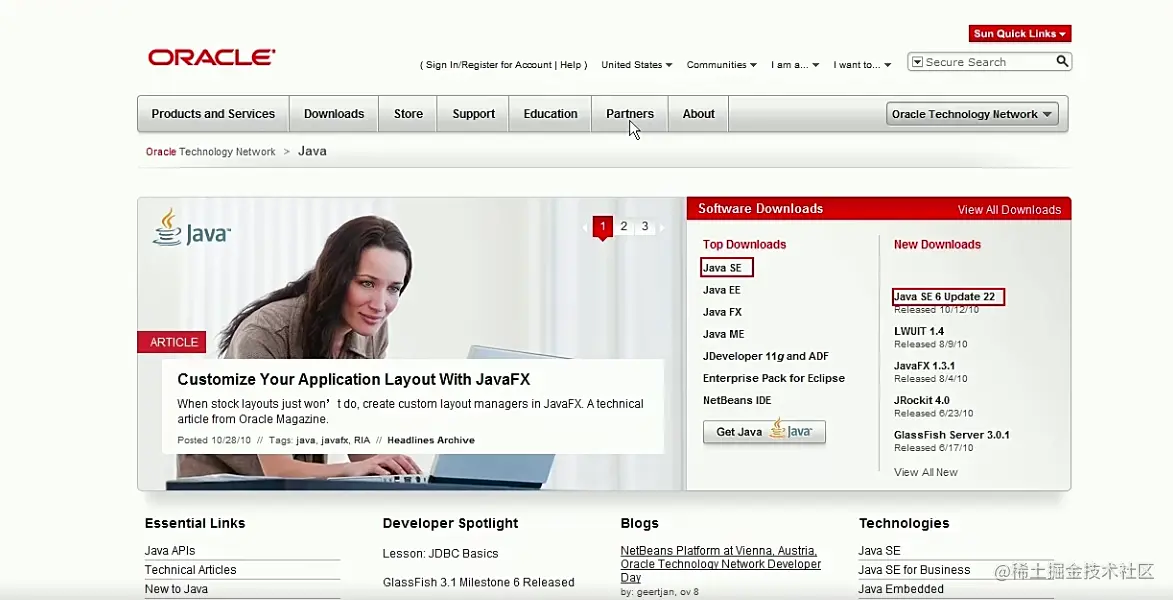Open the Downloads menu
Screen dimensions: 1173x600
(334, 114)
